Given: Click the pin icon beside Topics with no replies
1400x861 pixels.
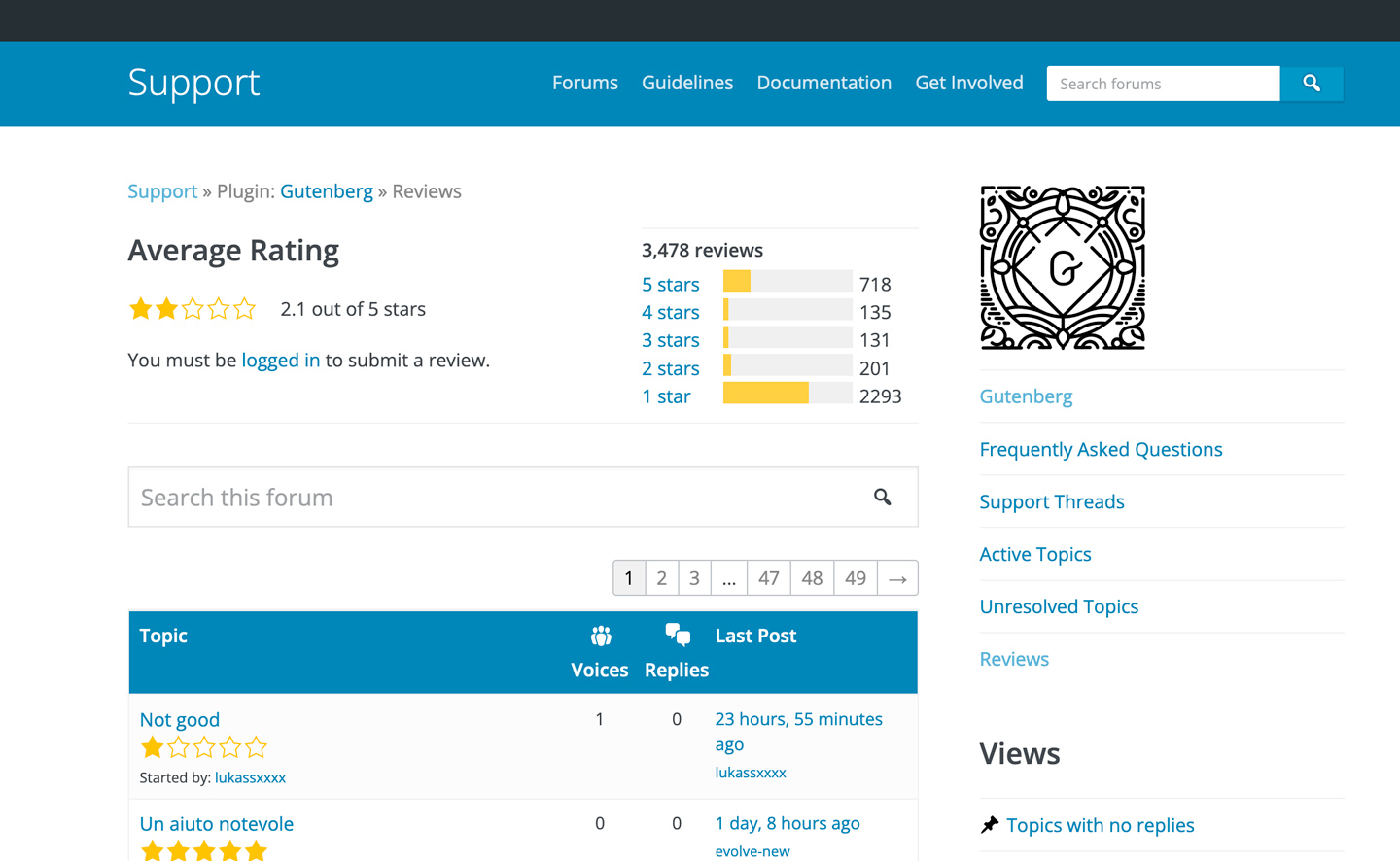Looking at the screenshot, I should [990, 825].
